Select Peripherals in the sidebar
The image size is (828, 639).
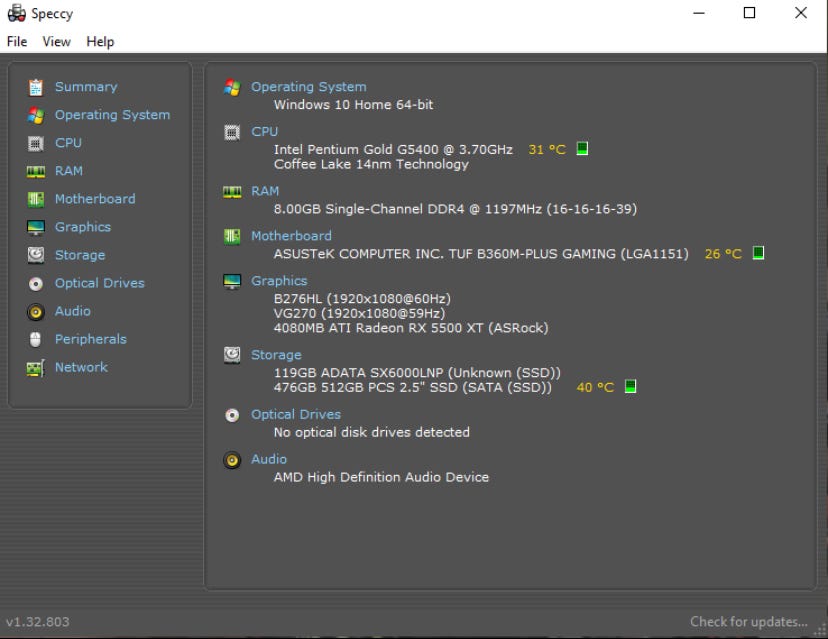(91, 339)
